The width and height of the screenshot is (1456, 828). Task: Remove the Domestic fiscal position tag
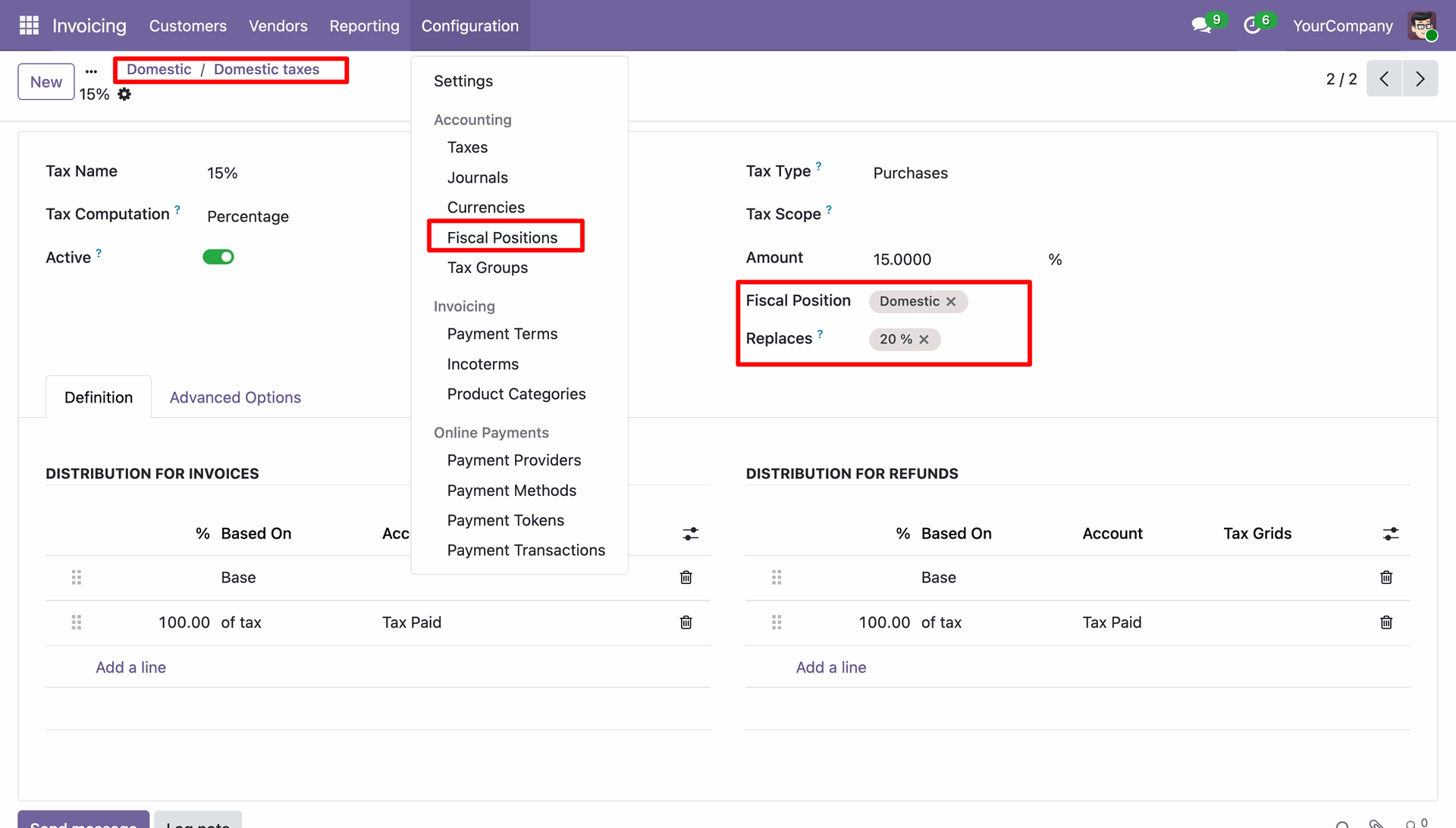951,302
